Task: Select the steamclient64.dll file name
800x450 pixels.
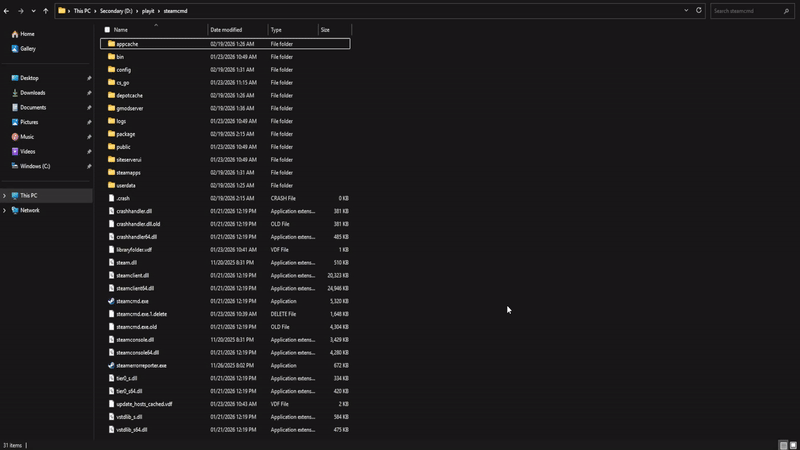Action: click(x=135, y=288)
